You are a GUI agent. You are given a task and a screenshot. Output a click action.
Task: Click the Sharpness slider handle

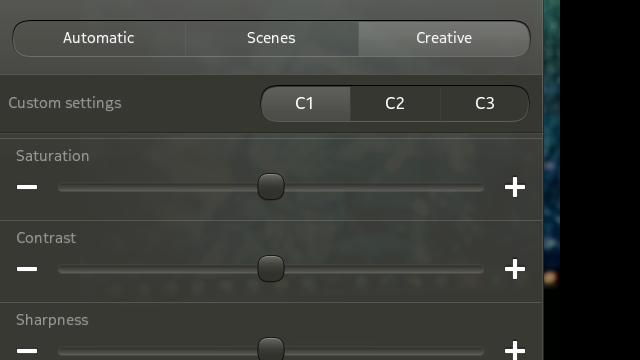point(271,349)
